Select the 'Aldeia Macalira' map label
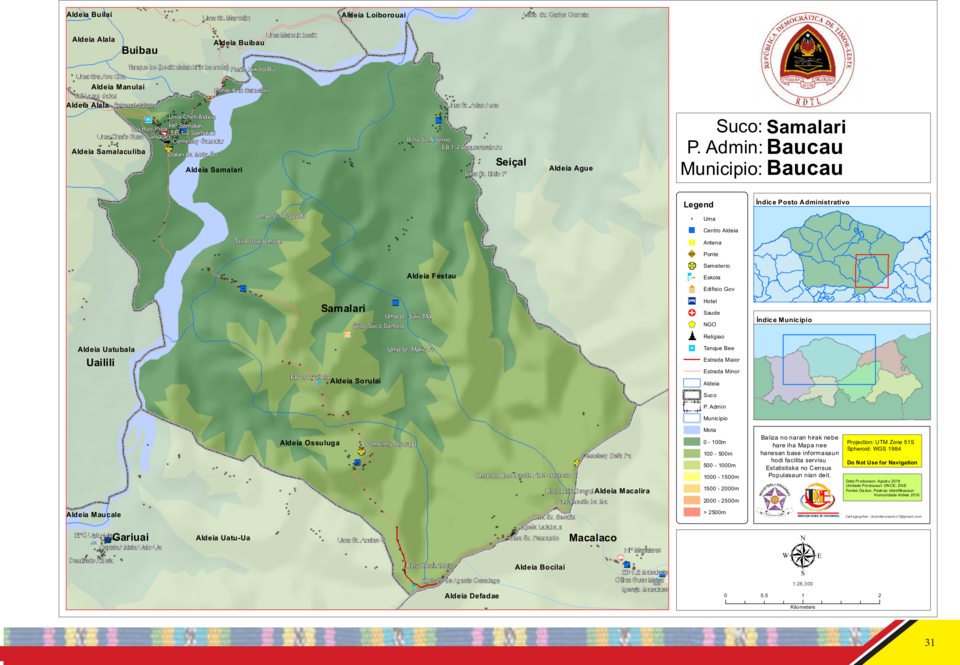The height and width of the screenshot is (665, 960). tap(622, 491)
